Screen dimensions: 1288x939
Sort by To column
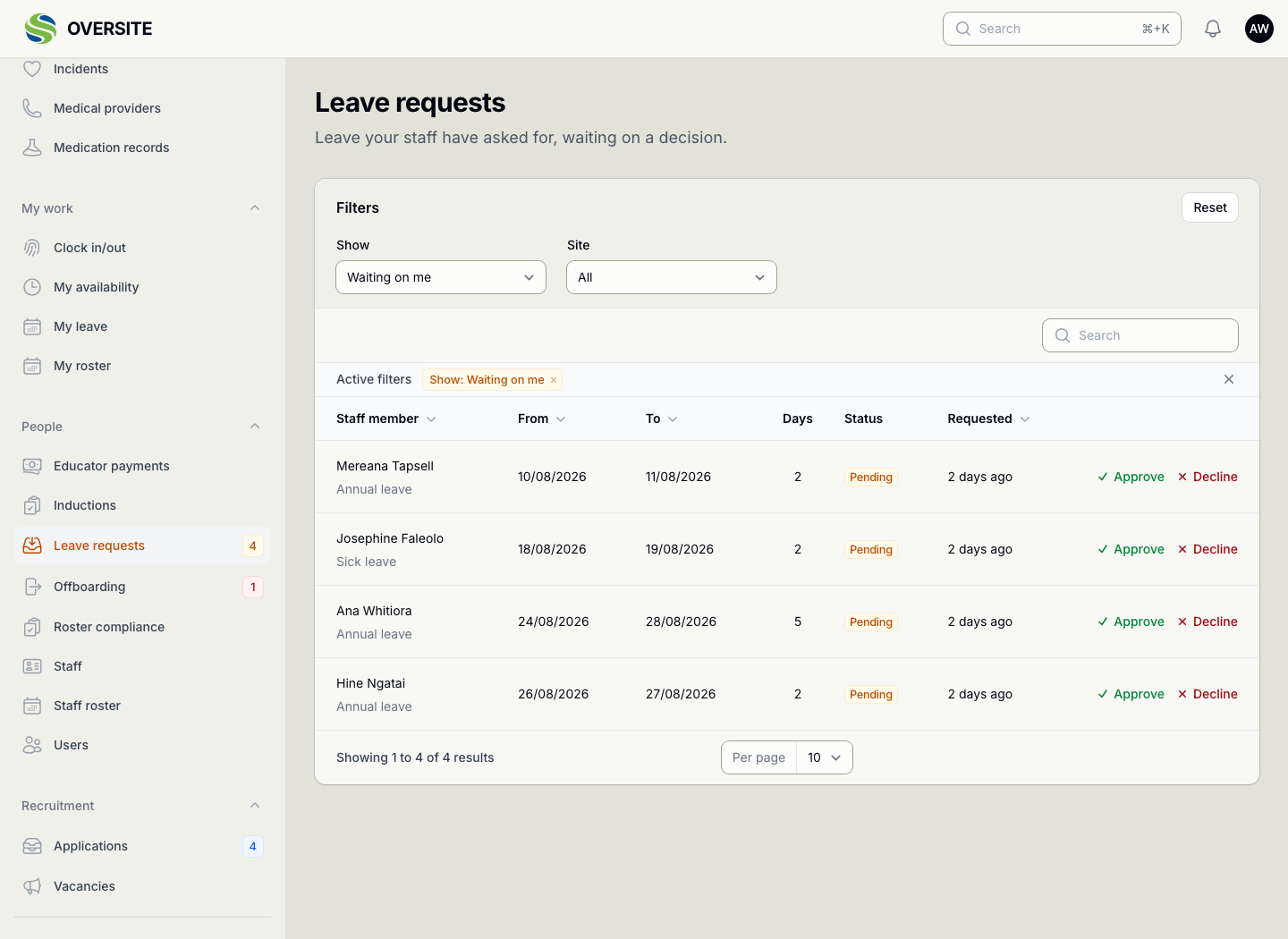click(662, 419)
